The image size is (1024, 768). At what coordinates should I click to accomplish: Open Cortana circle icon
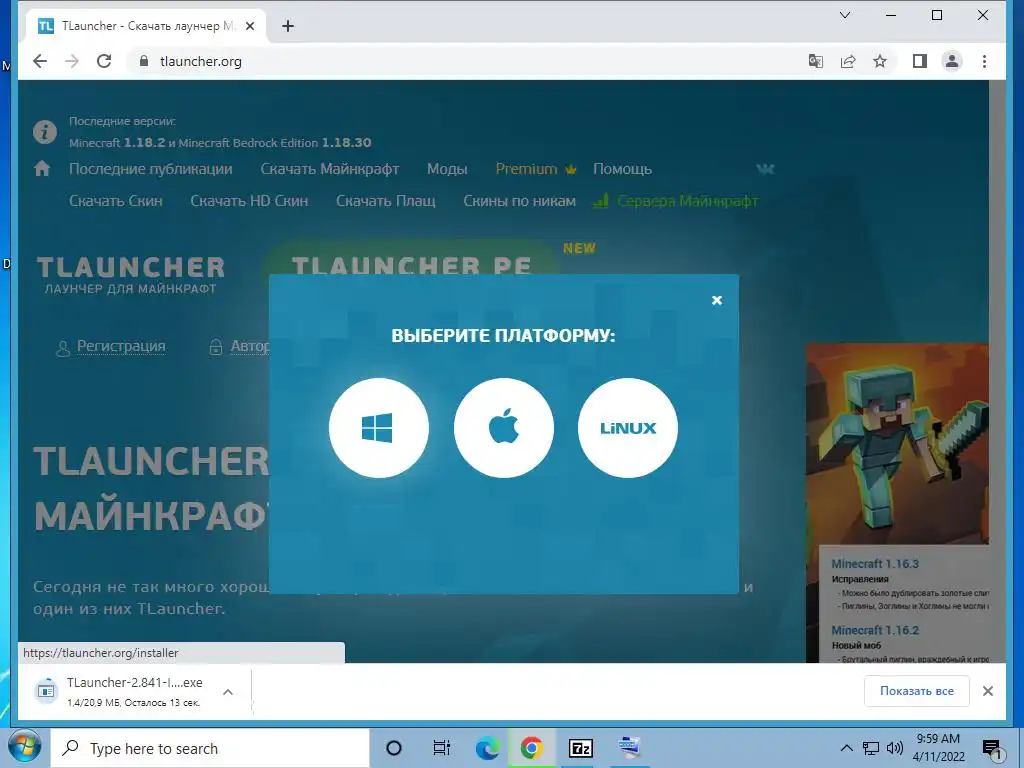click(394, 748)
